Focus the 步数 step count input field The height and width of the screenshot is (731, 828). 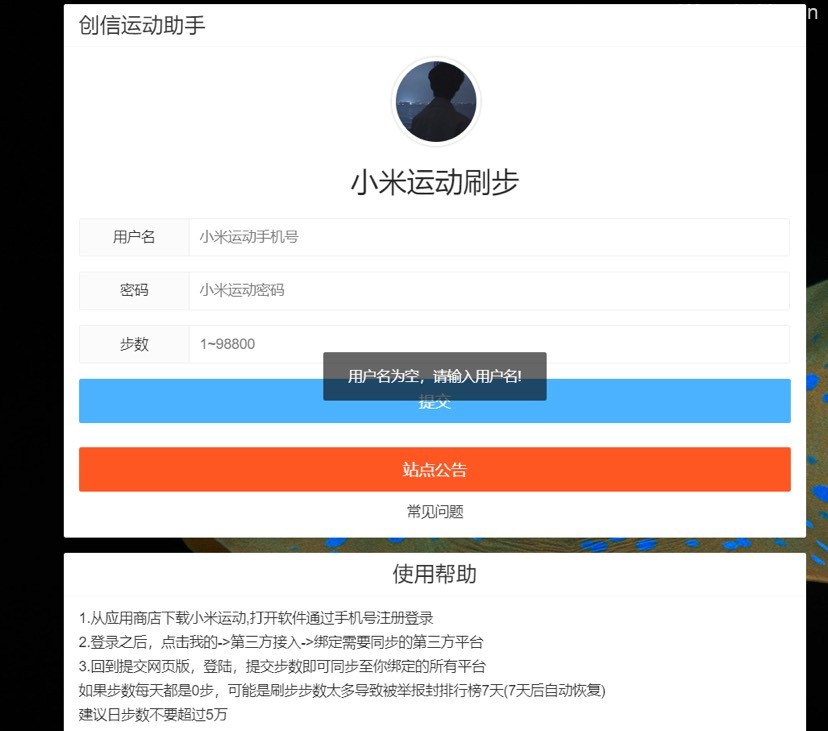[x=489, y=344]
